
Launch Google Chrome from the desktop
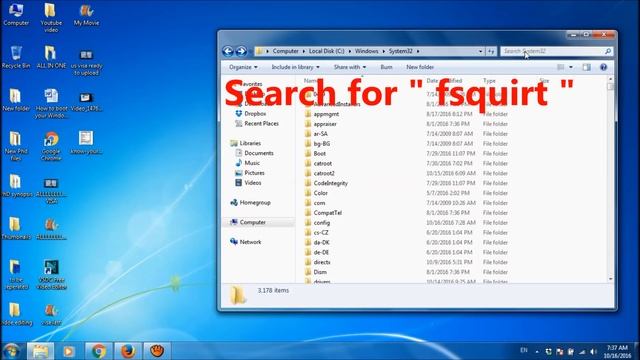click(51, 146)
